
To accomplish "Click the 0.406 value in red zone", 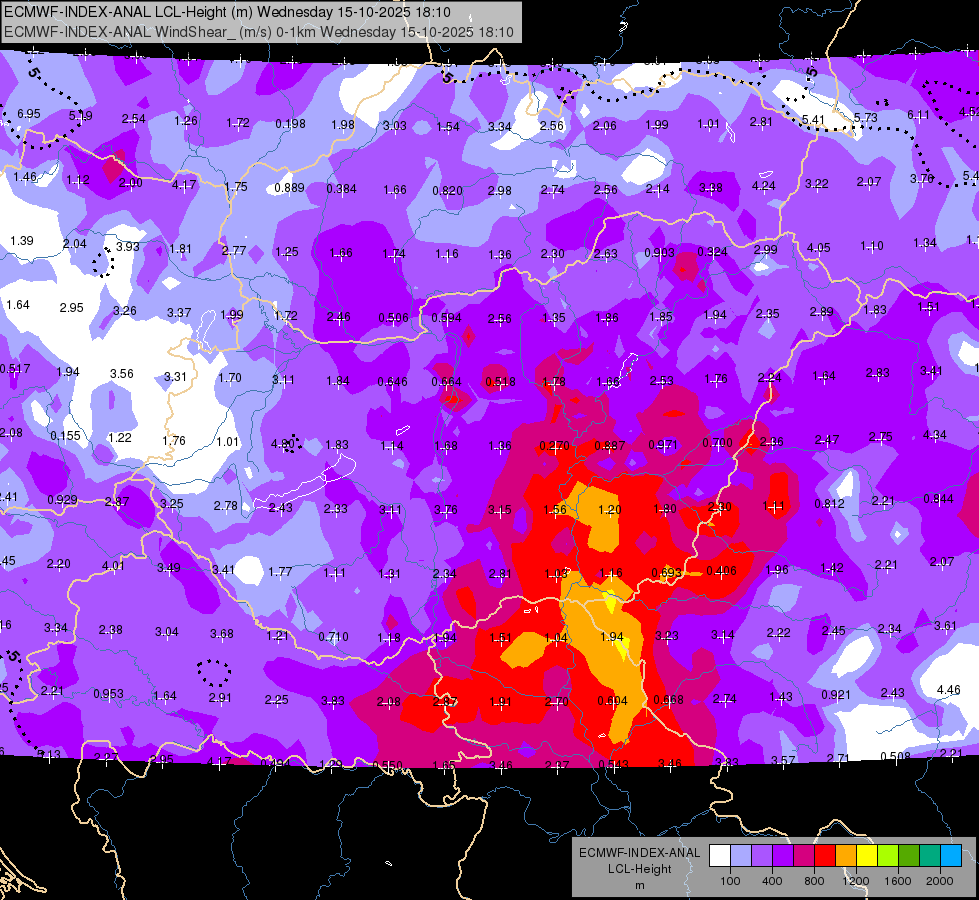I will point(721,570).
